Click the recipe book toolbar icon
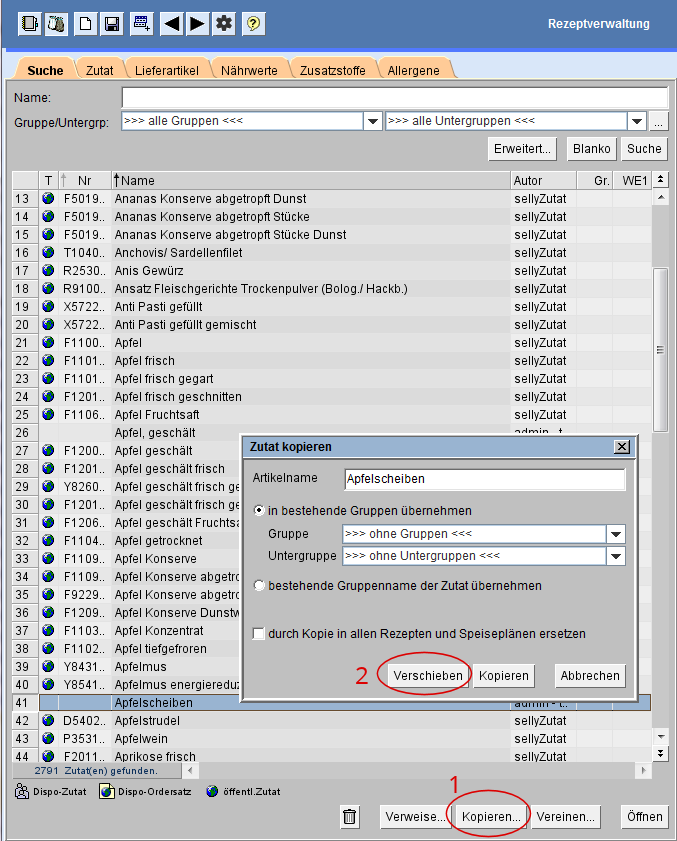This screenshot has height=841, width=677. (30, 23)
